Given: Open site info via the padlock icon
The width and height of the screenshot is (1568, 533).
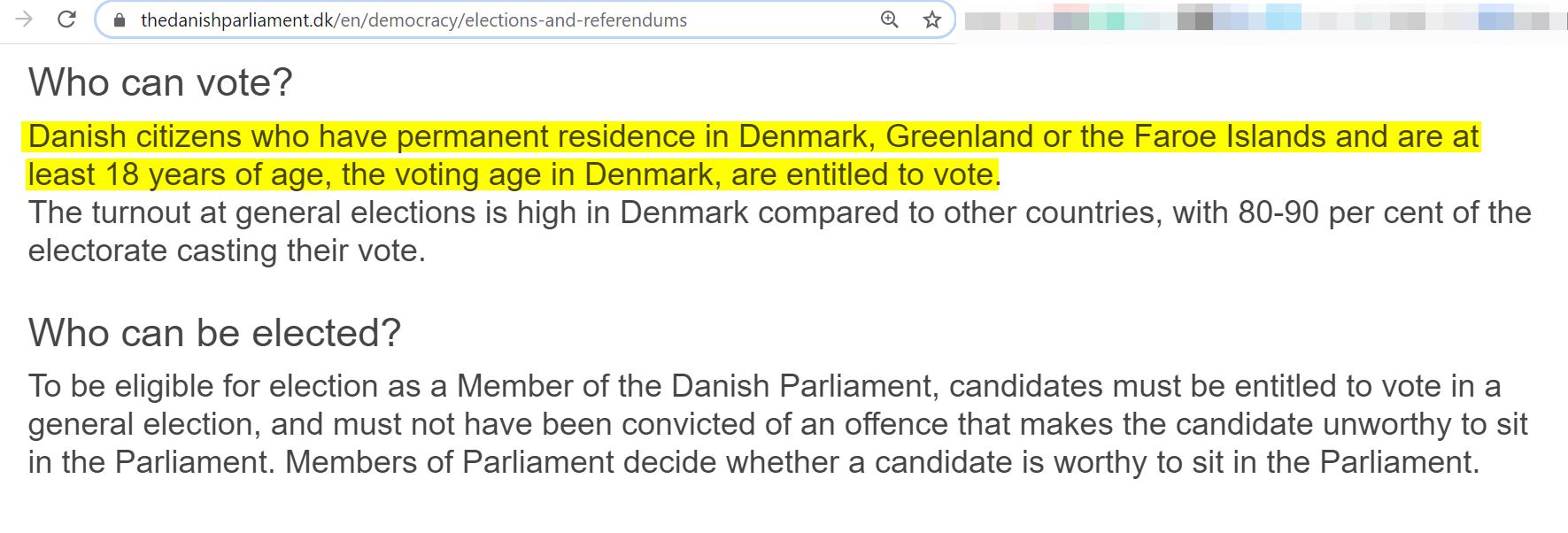Looking at the screenshot, I should pos(120,19).
